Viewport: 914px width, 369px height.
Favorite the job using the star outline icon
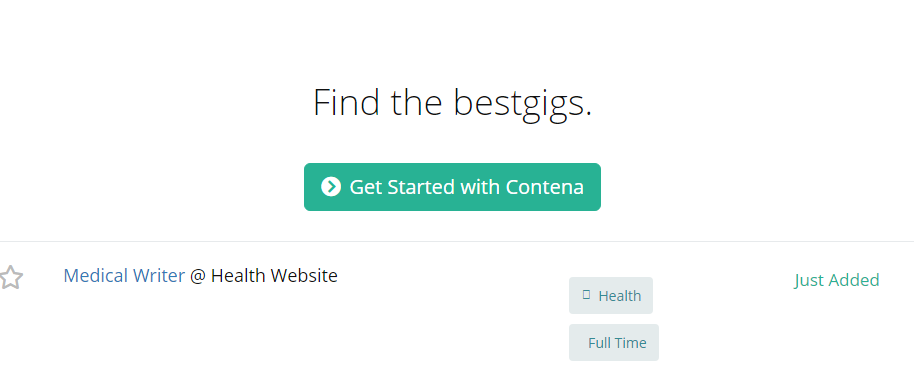click(10, 277)
